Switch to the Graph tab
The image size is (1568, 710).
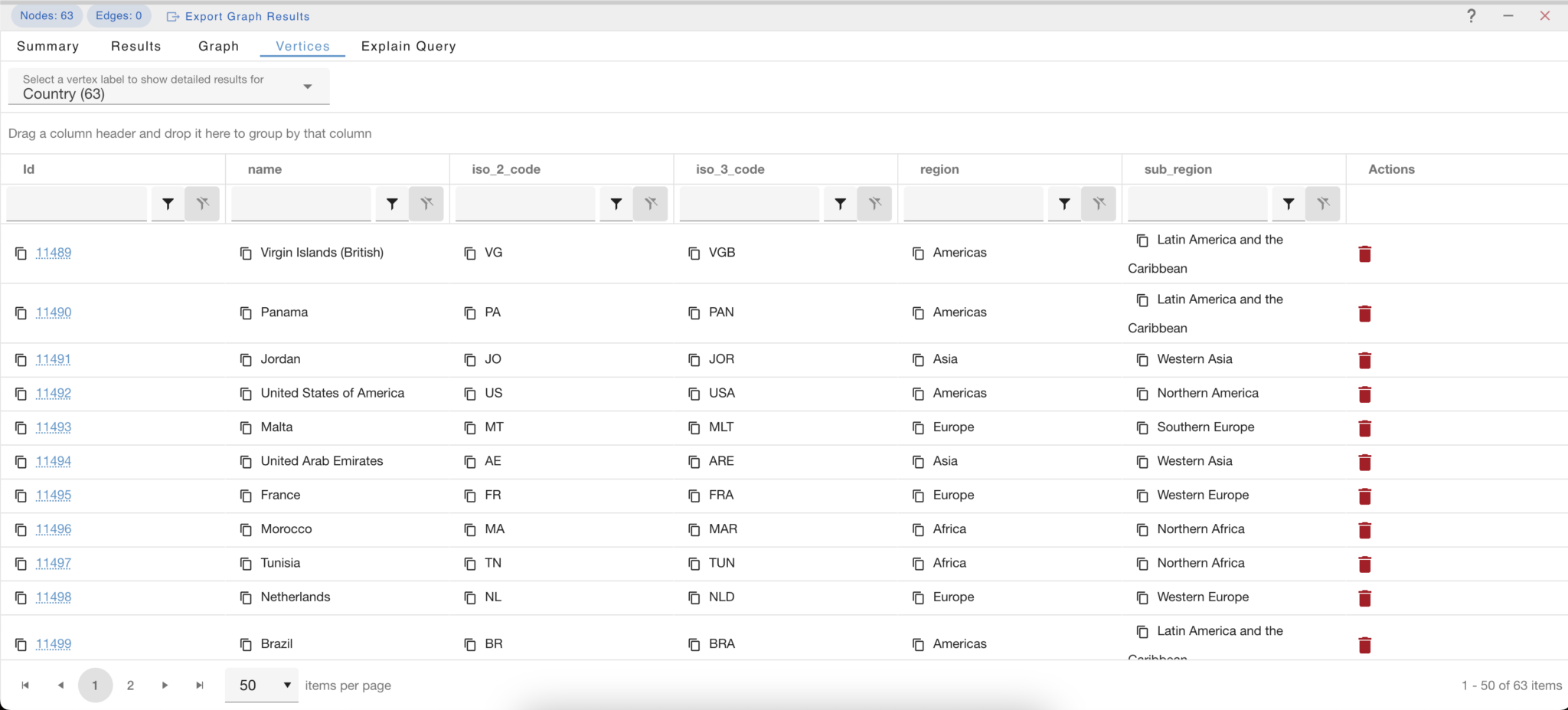(218, 46)
